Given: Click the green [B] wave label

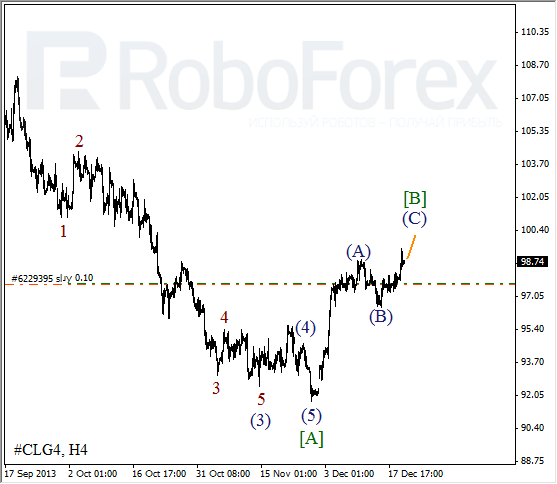Looking at the screenshot, I should 415,198.
